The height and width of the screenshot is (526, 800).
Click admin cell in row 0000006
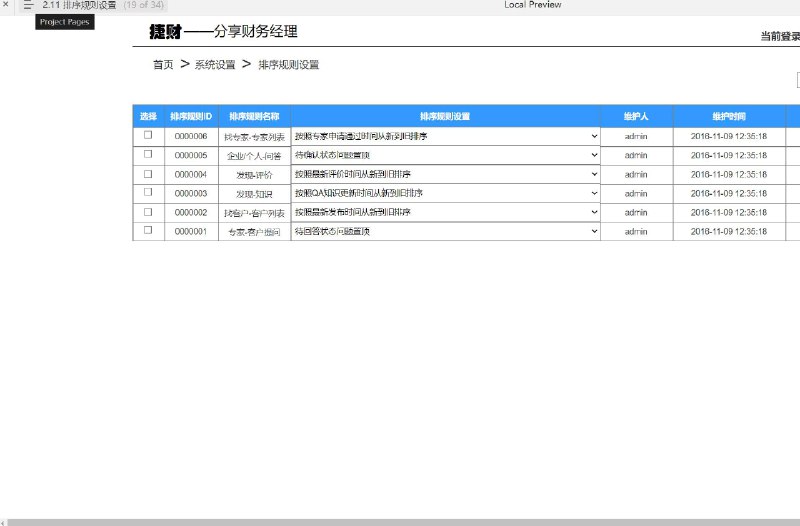(636, 136)
